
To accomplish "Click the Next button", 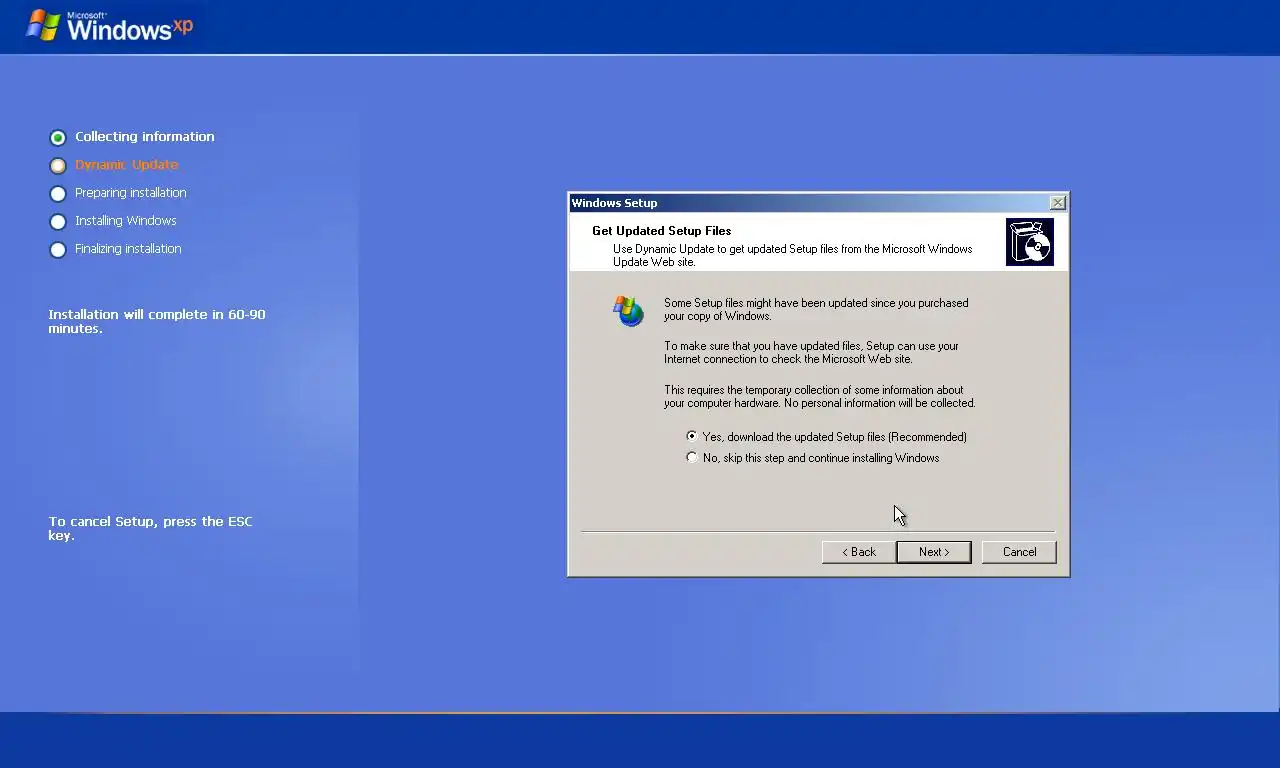I will pos(934,552).
